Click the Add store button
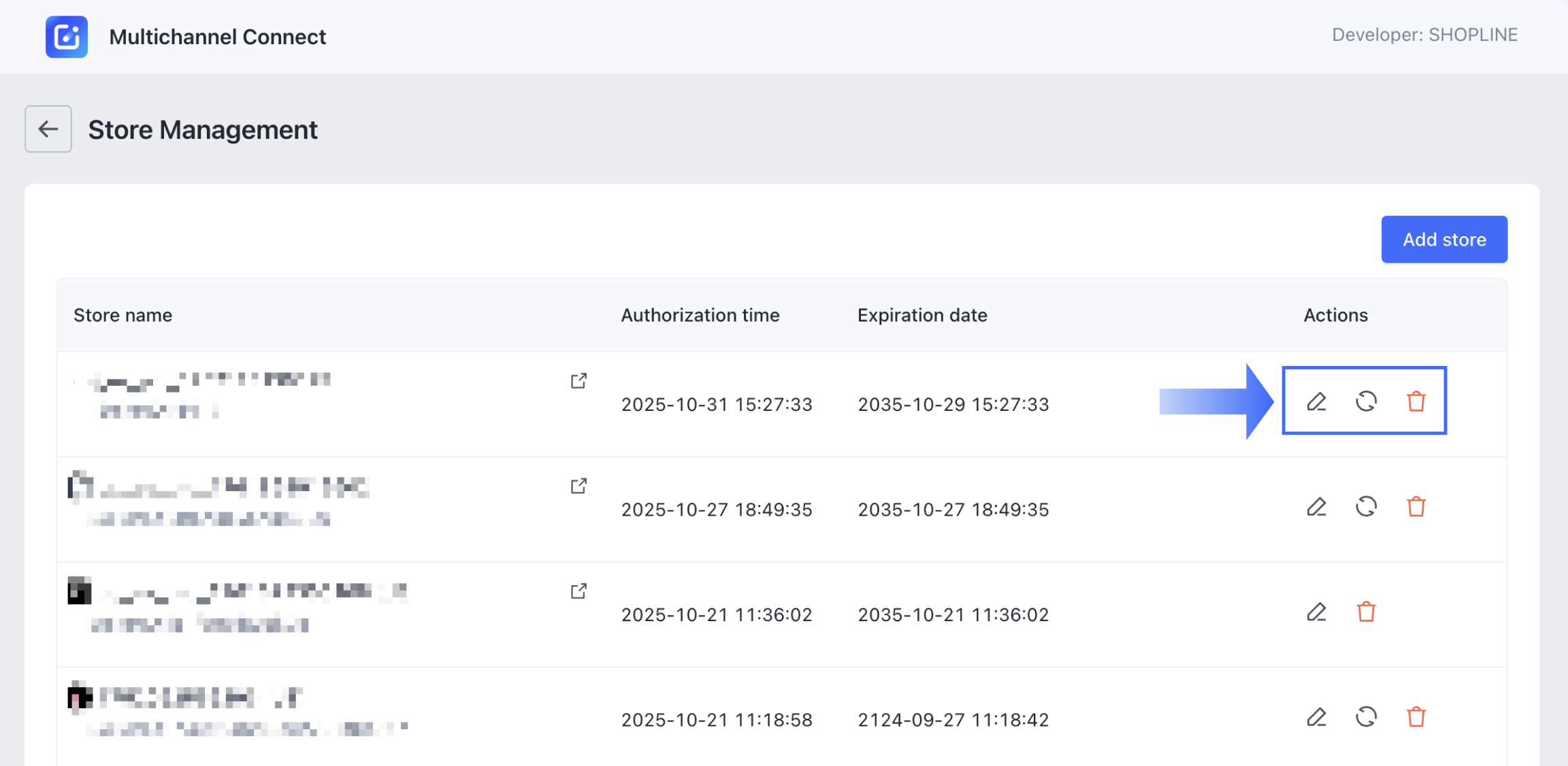The image size is (1568, 766). 1443,239
